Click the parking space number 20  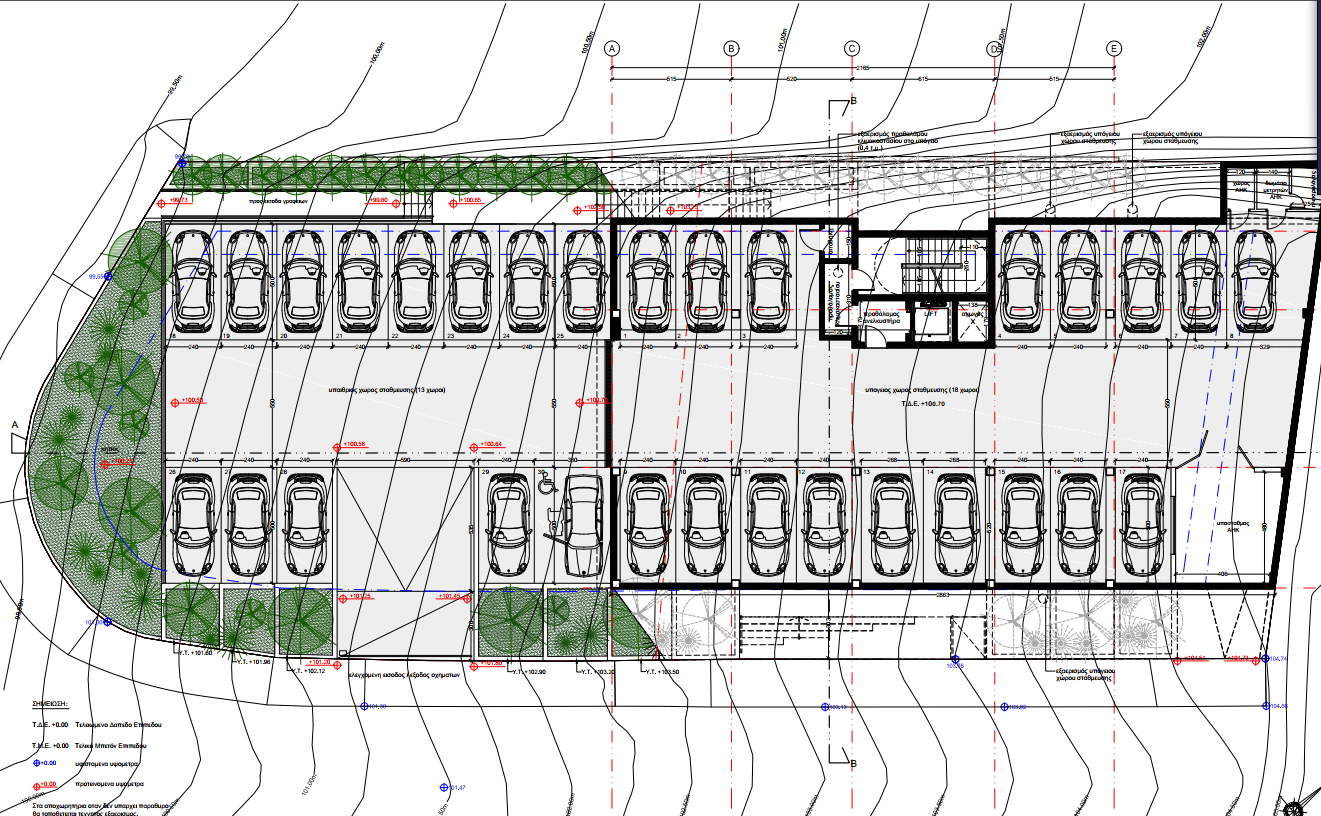(284, 337)
